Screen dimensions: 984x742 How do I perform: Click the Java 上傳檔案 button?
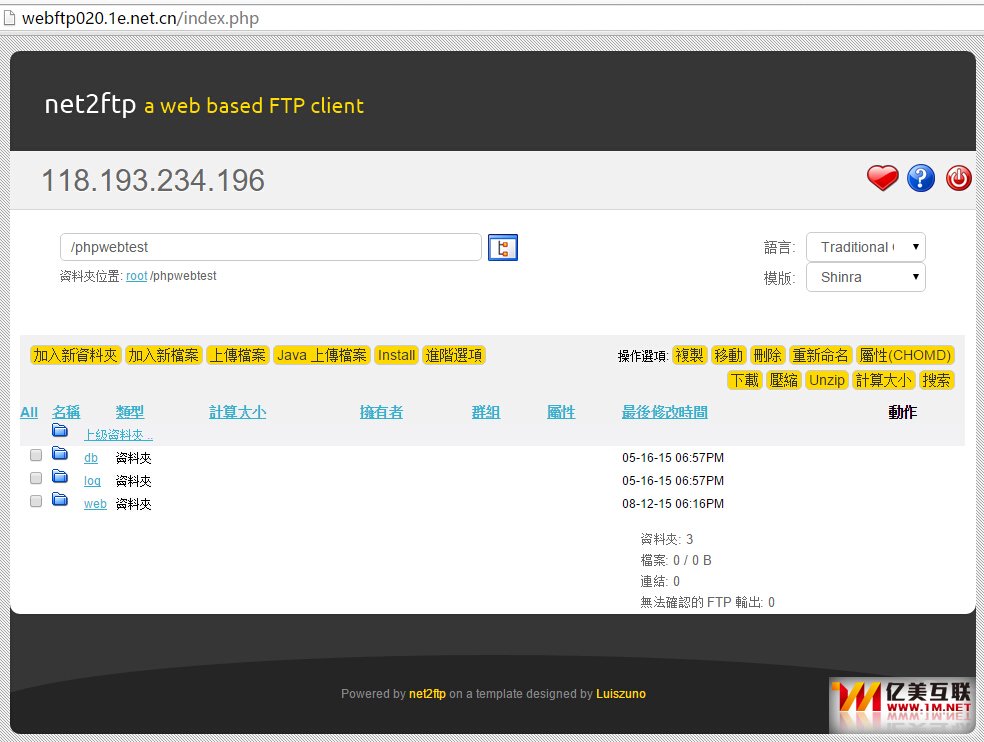(322, 355)
